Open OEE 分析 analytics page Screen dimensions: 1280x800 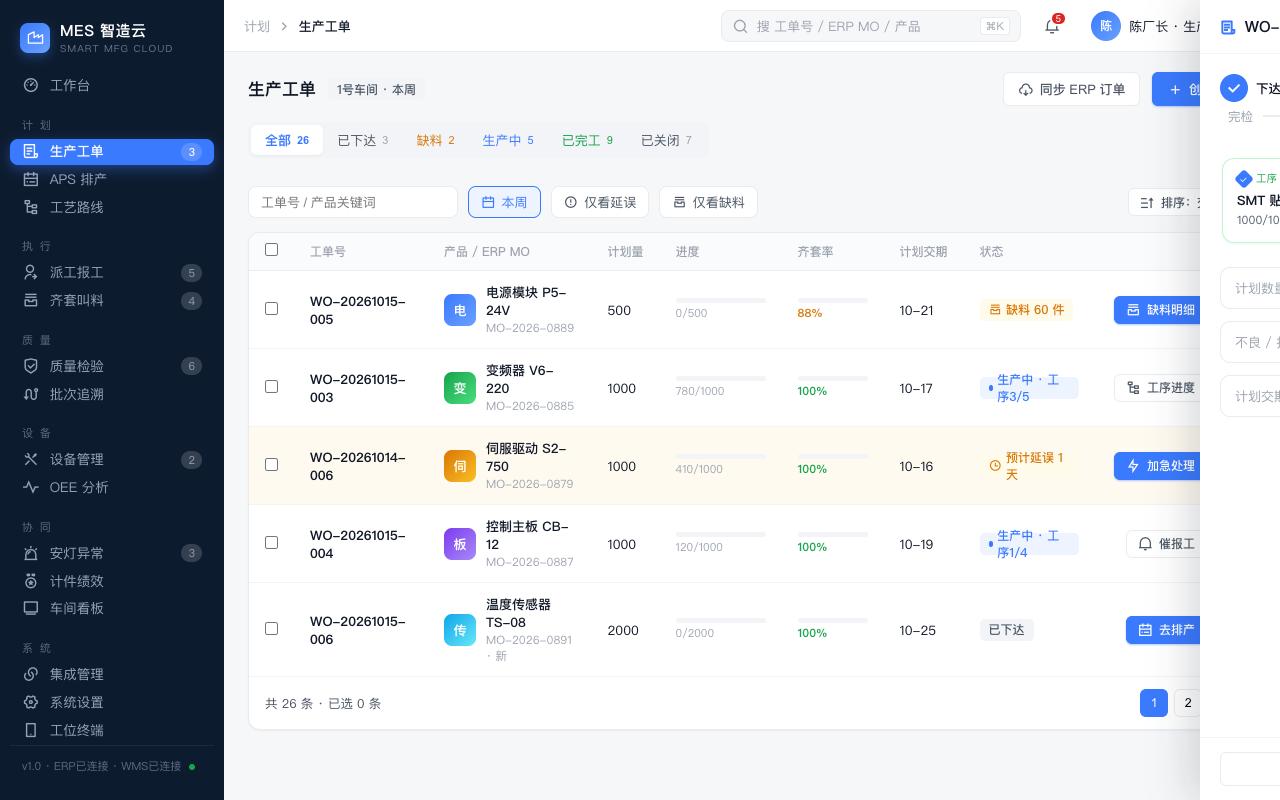[112, 487]
